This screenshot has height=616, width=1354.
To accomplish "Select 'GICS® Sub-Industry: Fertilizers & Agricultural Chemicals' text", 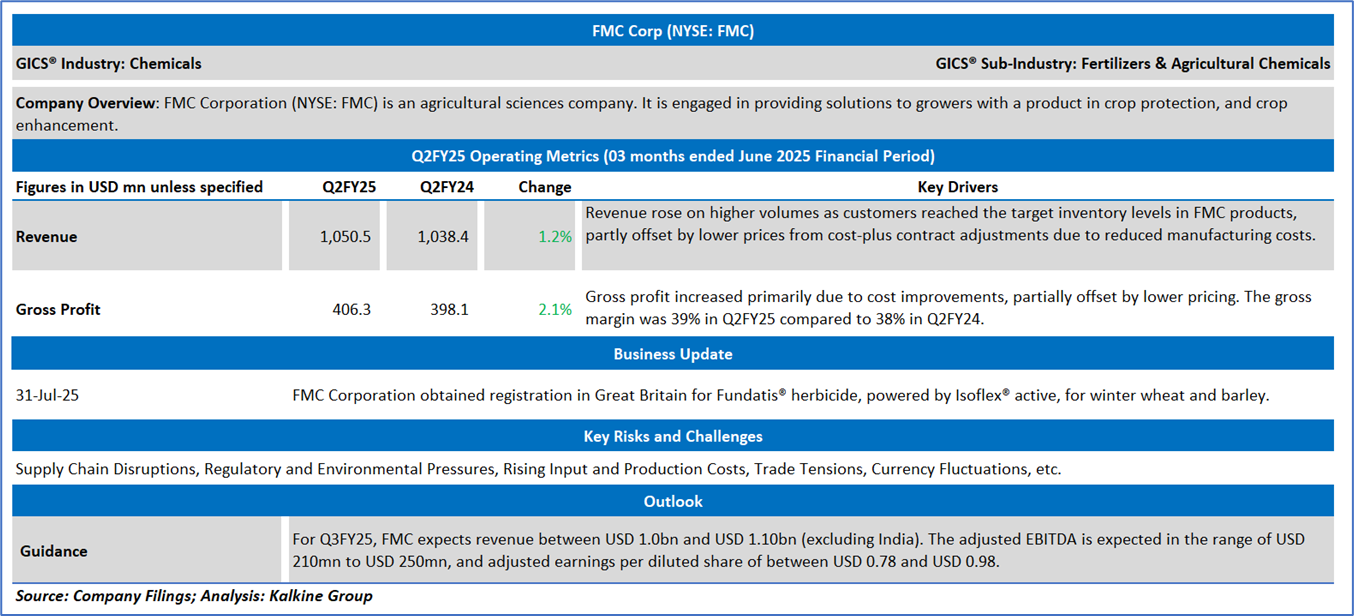I will pos(1133,64).
